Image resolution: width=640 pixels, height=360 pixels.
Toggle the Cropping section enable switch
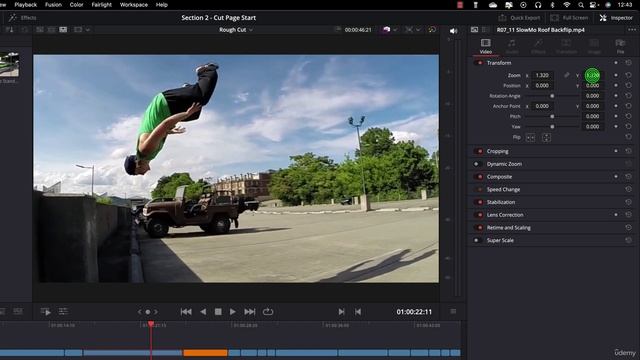point(479,151)
